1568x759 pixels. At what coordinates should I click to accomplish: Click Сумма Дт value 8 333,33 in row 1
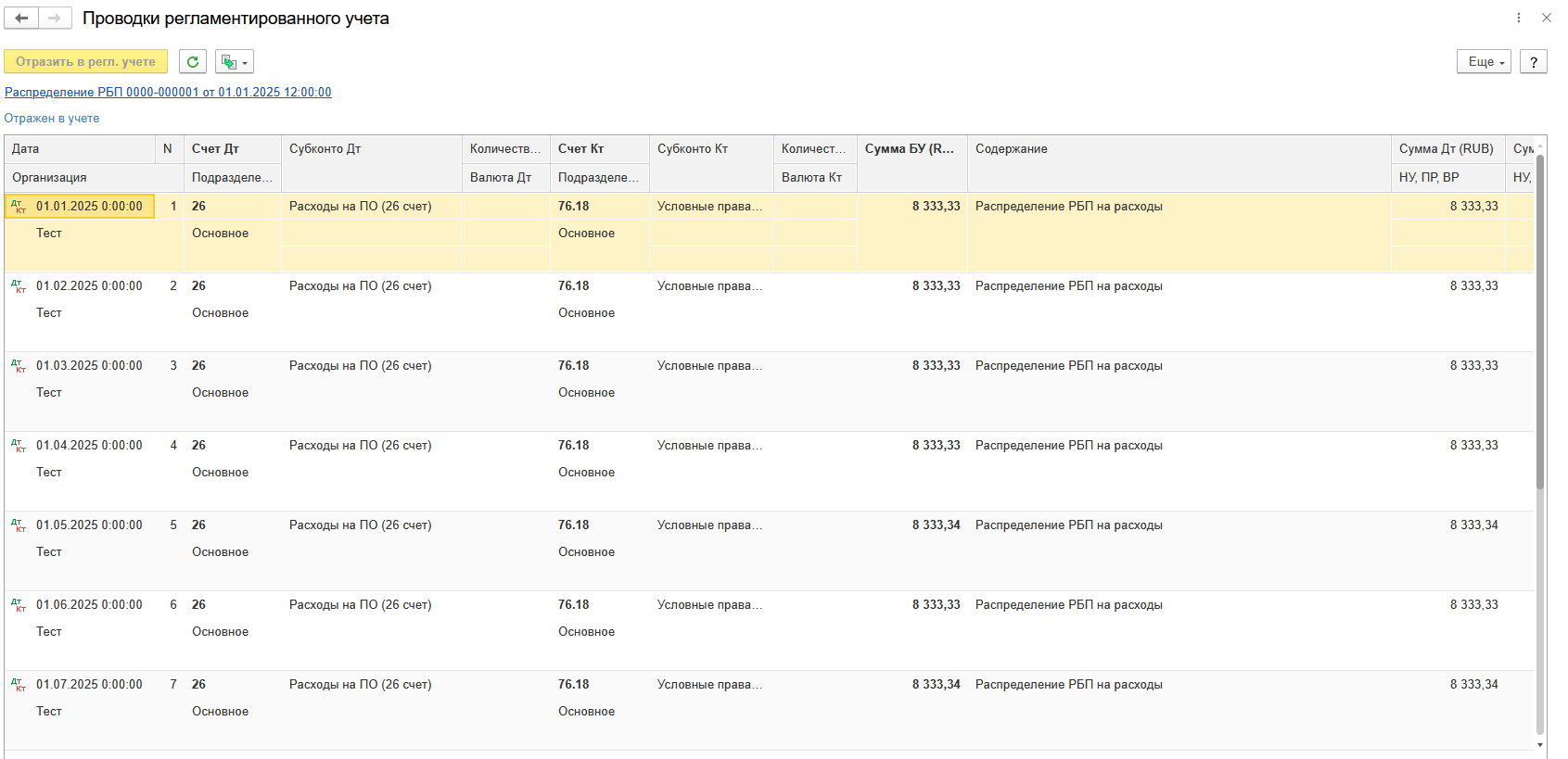[x=1473, y=206]
